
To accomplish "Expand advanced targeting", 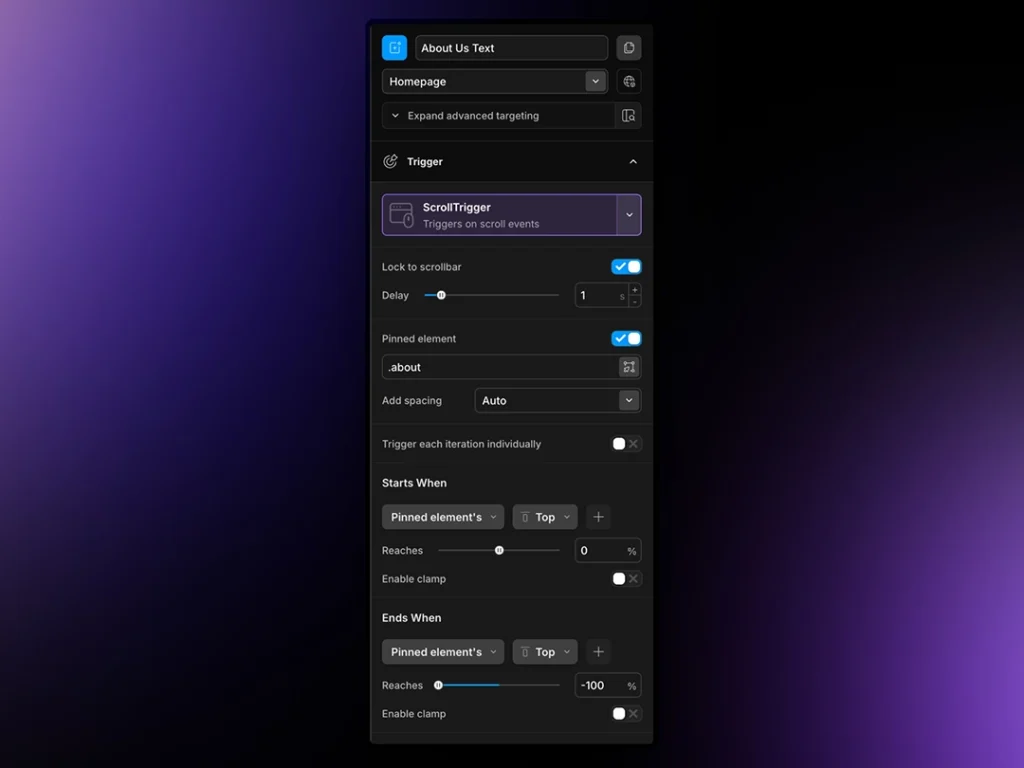I will pyautogui.click(x=473, y=116).
